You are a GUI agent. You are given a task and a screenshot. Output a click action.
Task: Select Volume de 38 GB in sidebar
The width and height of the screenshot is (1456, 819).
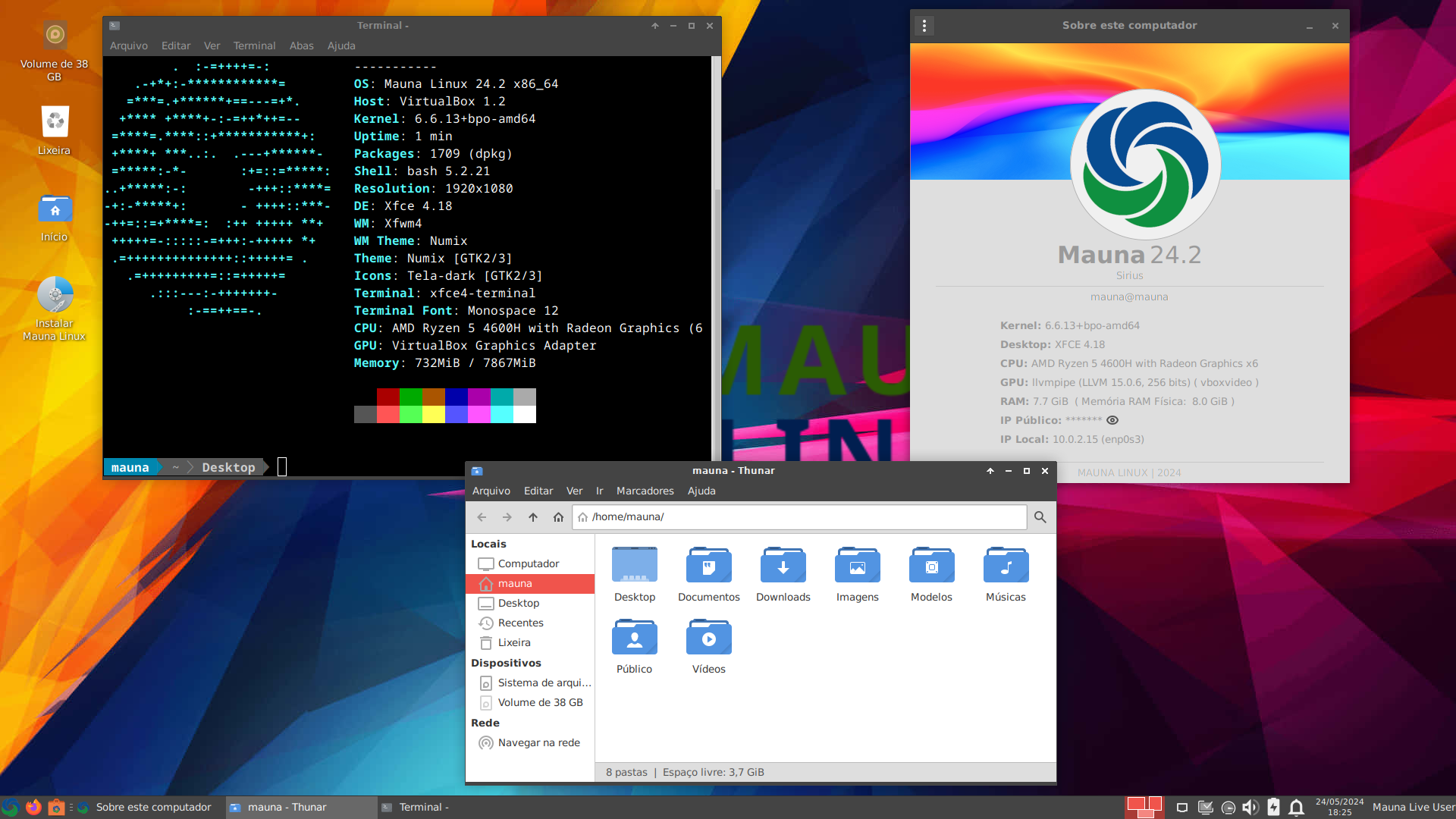(539, 703)
